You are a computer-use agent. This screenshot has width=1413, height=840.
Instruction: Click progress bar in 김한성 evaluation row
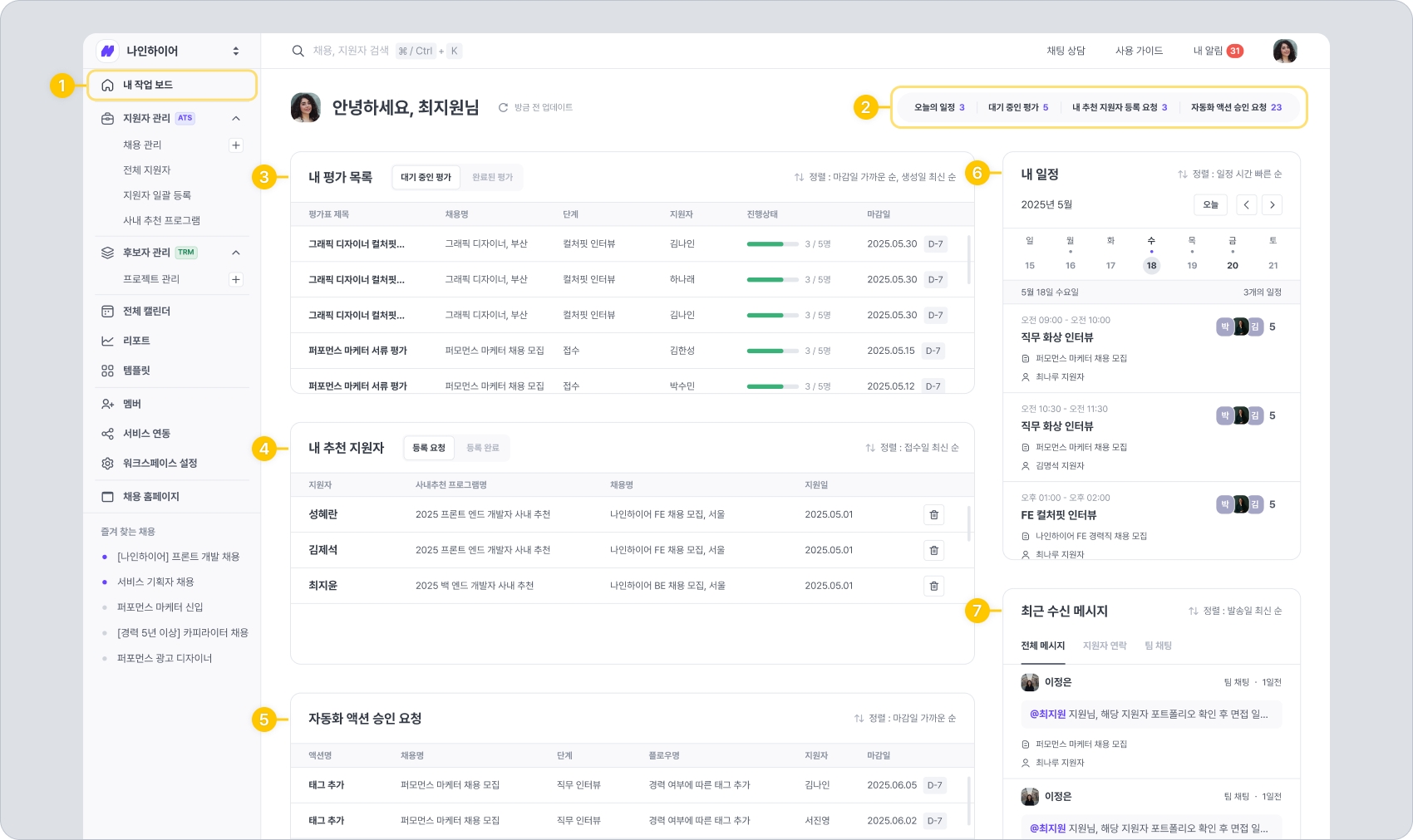[x=773, y=351]
